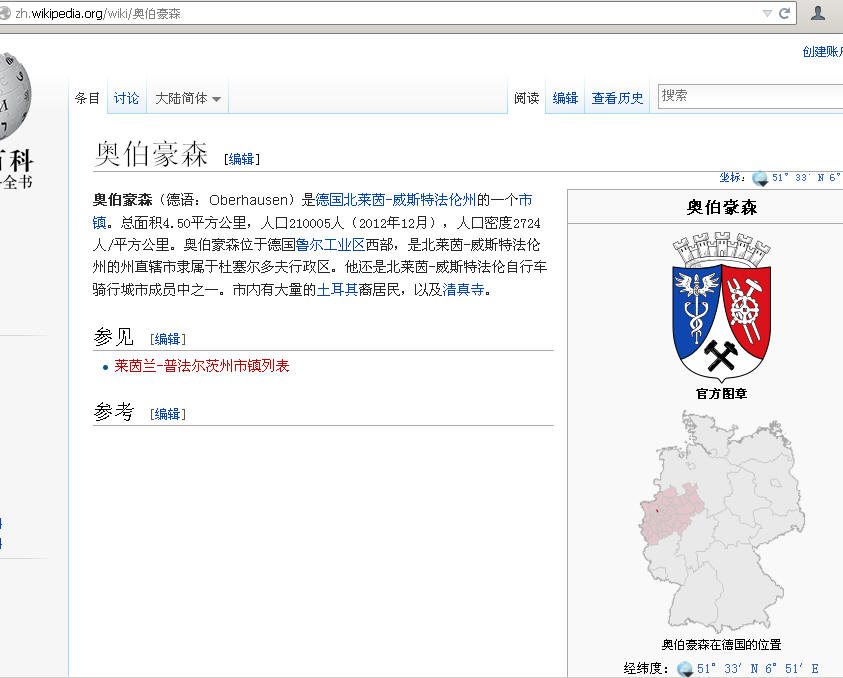843x678 pixels.
Task: Click the globe icon next to top 坐标
Action: tap(760, 178)
